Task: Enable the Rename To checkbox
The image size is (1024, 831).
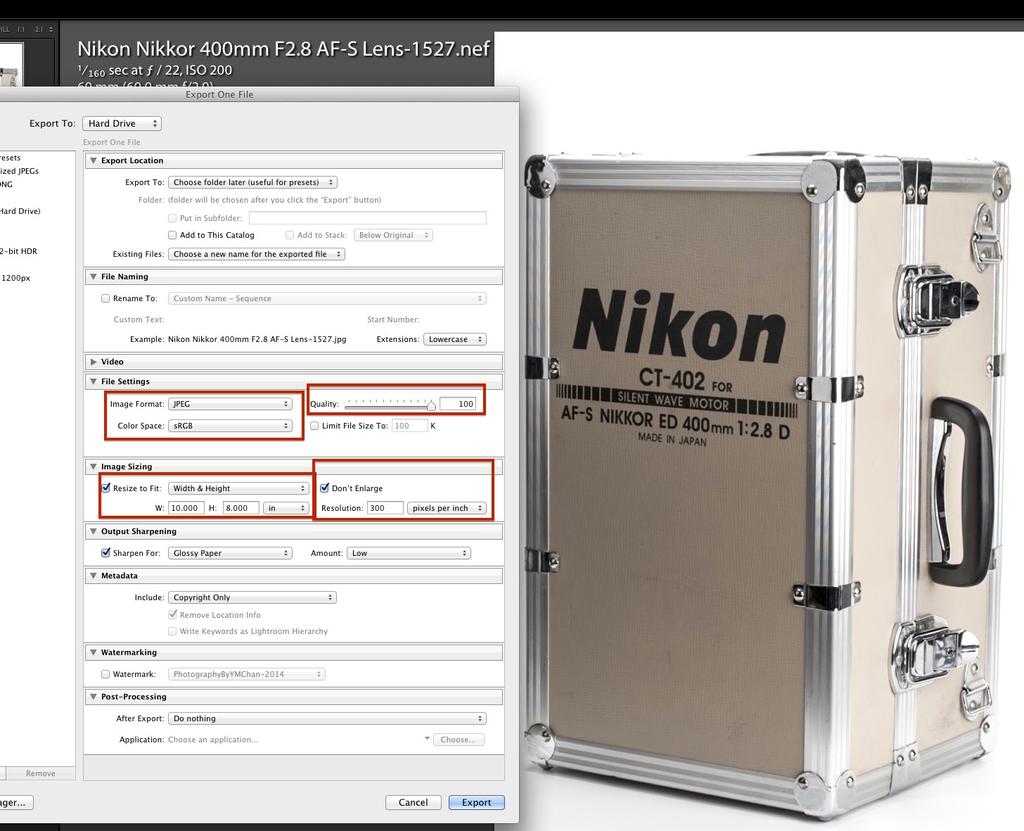Action: (x=106, y=299)
